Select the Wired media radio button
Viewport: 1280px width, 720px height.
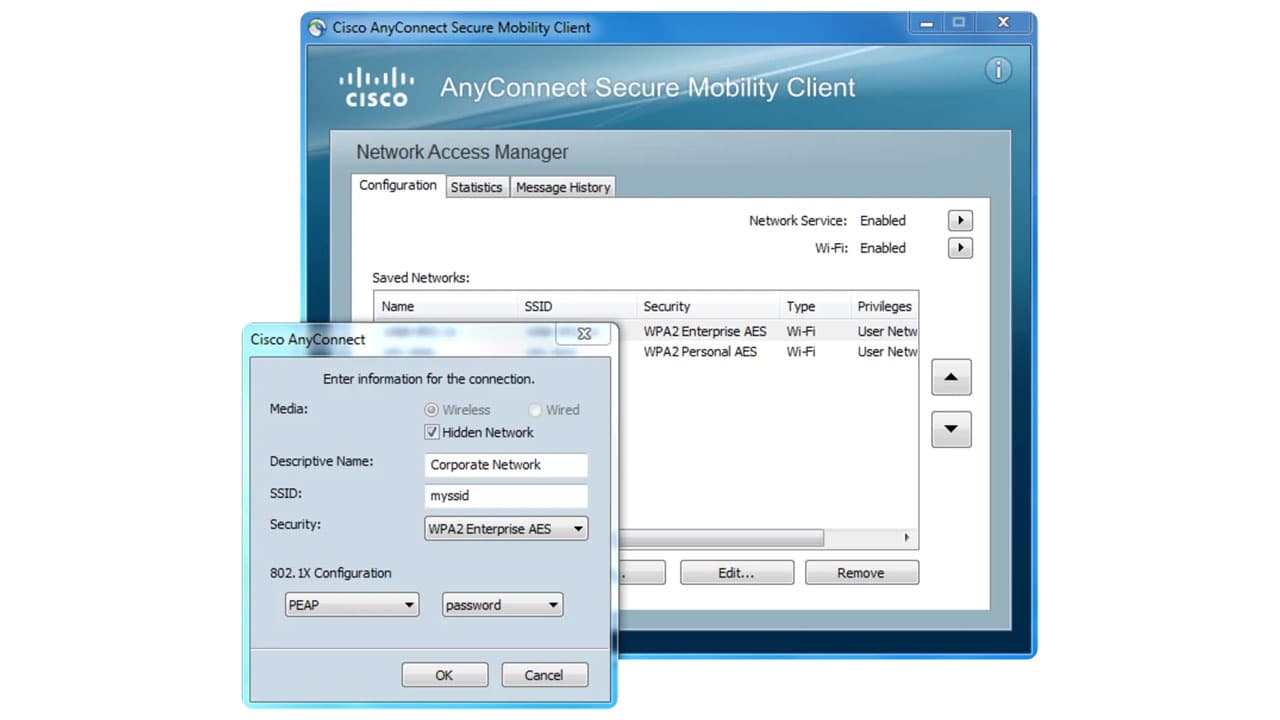(x=536, y=409)
